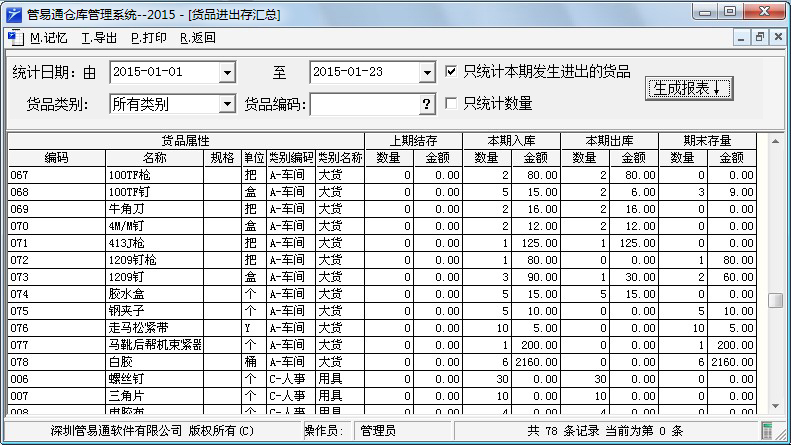Open the M.记忆 menu
The width and height of the screenshot is (791, 445).
[x=49, y=38]
